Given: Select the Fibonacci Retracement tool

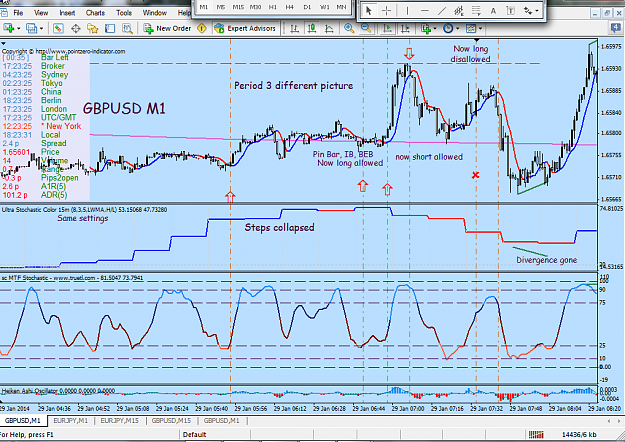Looking at the screenshot, I should [476, 11].
